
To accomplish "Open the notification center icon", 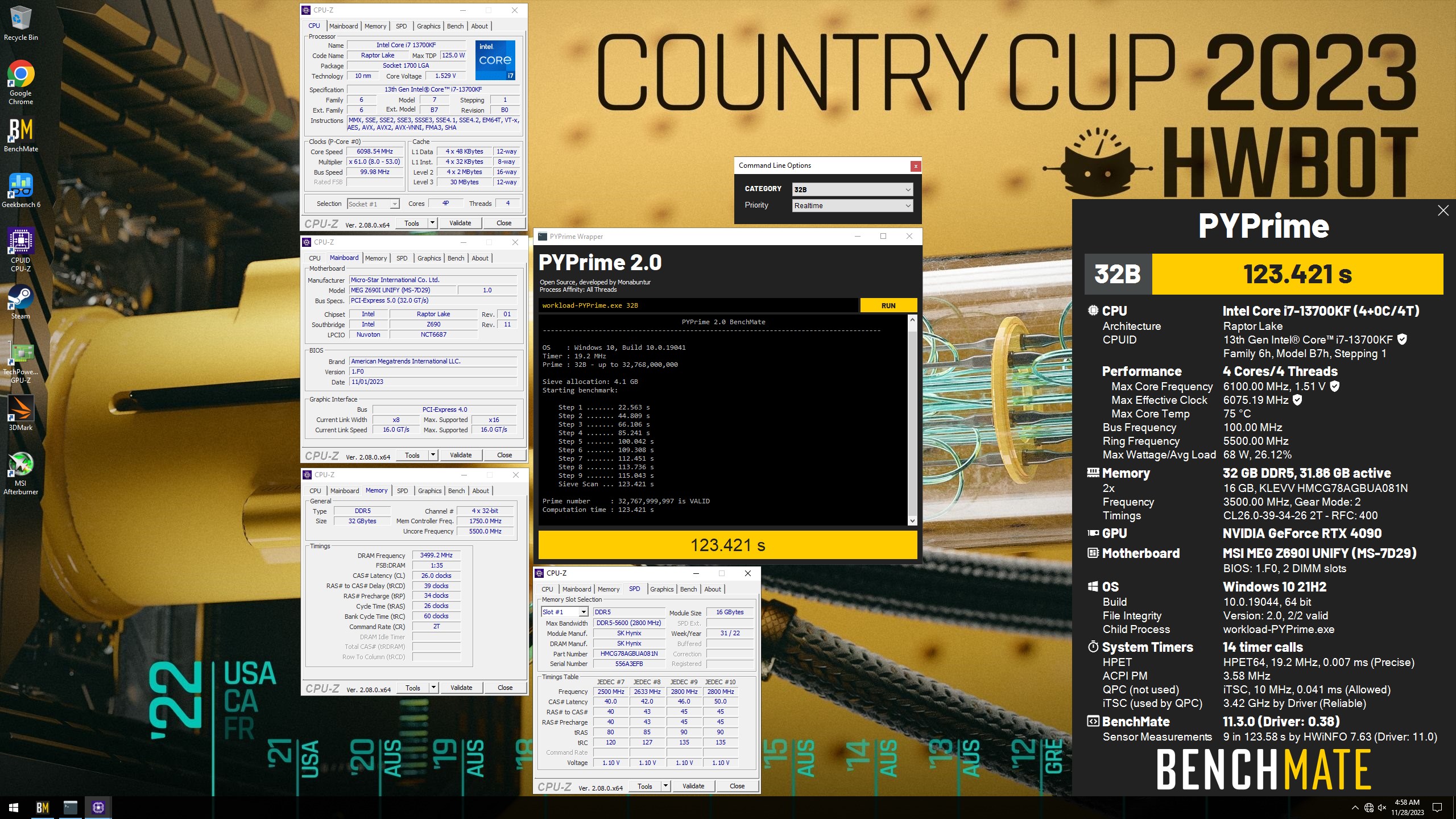I will [x=1437, y=807].
